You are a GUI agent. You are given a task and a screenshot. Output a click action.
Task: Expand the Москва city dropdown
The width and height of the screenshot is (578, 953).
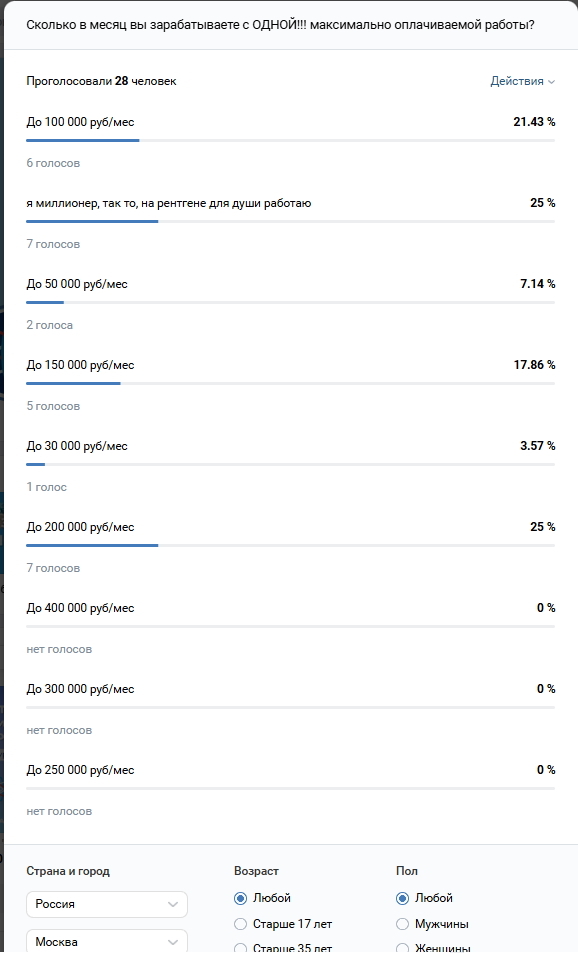[x=107, y=941]
